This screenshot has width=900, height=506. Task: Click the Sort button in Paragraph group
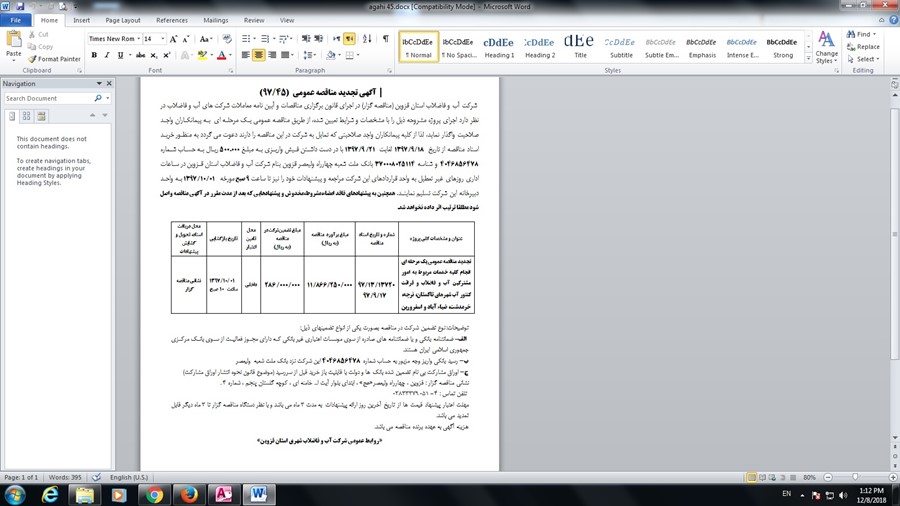pyautogui.click(x=368, y=39)
